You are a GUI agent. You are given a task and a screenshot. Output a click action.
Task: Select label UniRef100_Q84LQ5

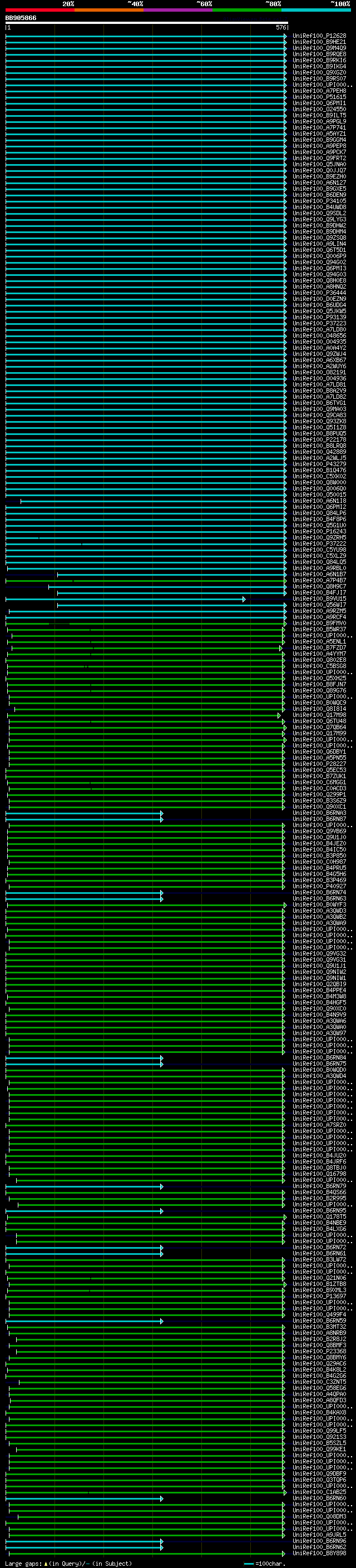319,562
